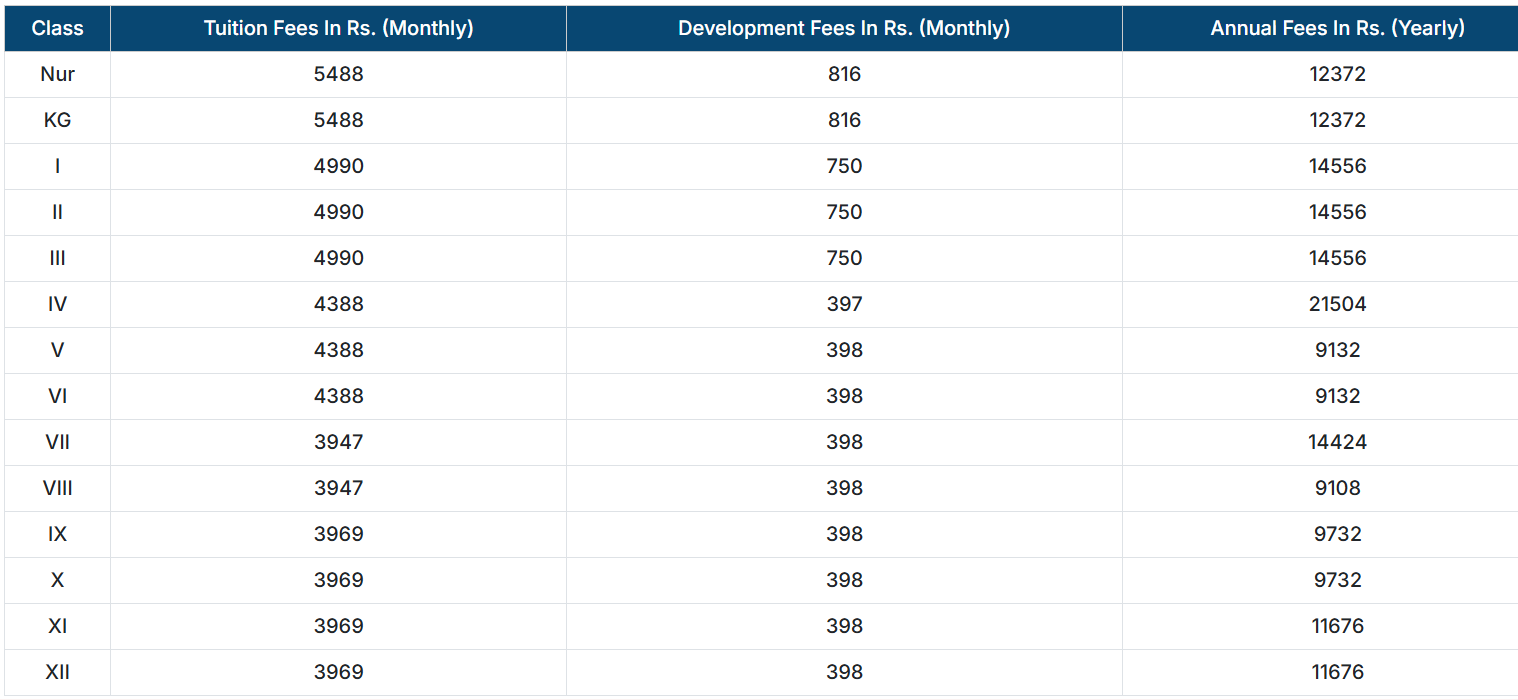Select annual fee 9108 for class VIII

tap(1337, 488)
